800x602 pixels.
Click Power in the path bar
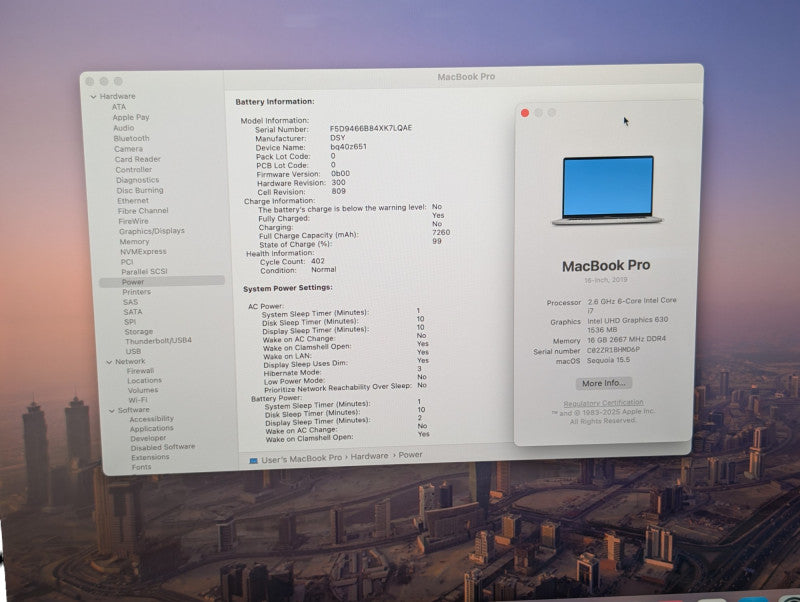click(410, 455)
